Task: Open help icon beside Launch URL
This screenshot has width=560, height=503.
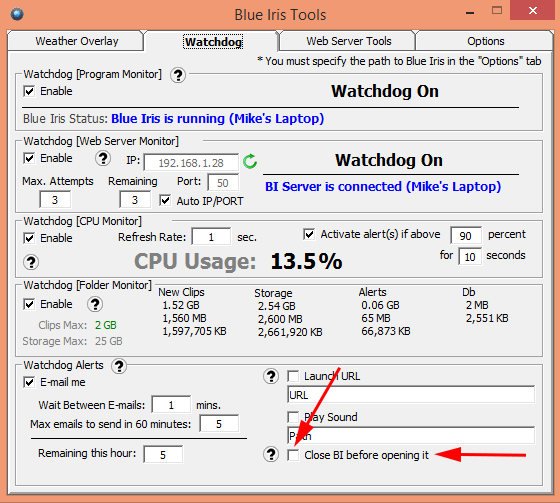Action: tap(271, 376)
